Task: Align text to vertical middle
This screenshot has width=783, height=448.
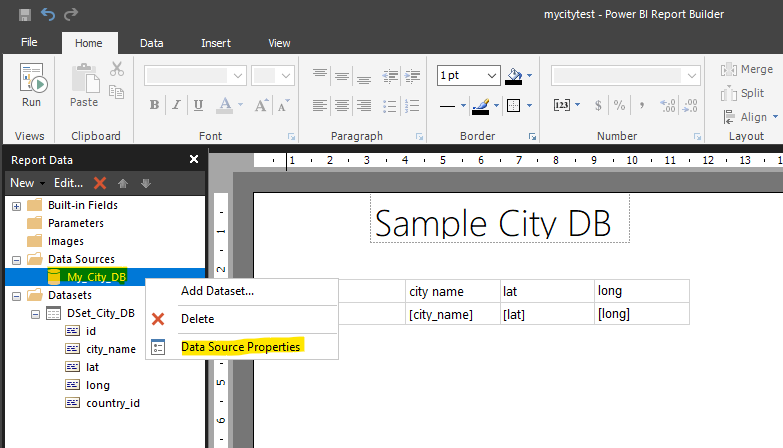Action: coord(342,76)
